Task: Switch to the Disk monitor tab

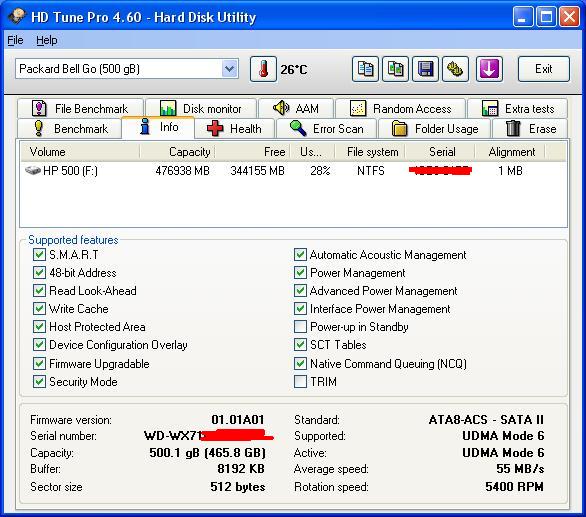Action: tap(201, 109)
